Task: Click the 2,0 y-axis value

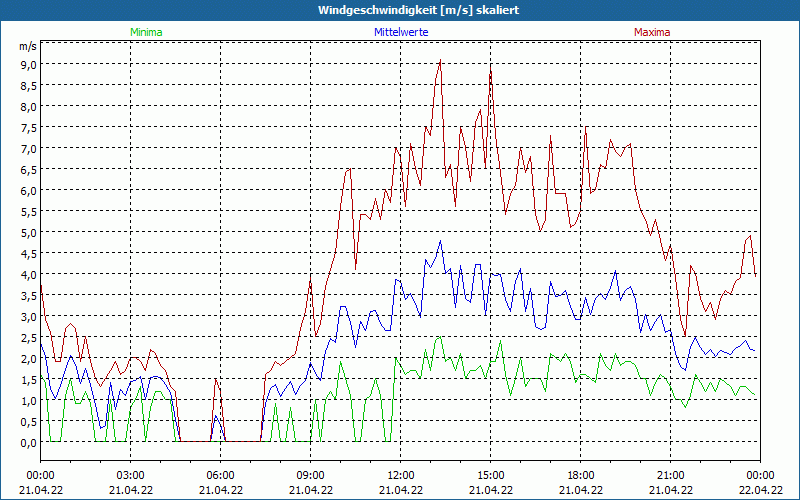Action: click(x=28, y=359)
